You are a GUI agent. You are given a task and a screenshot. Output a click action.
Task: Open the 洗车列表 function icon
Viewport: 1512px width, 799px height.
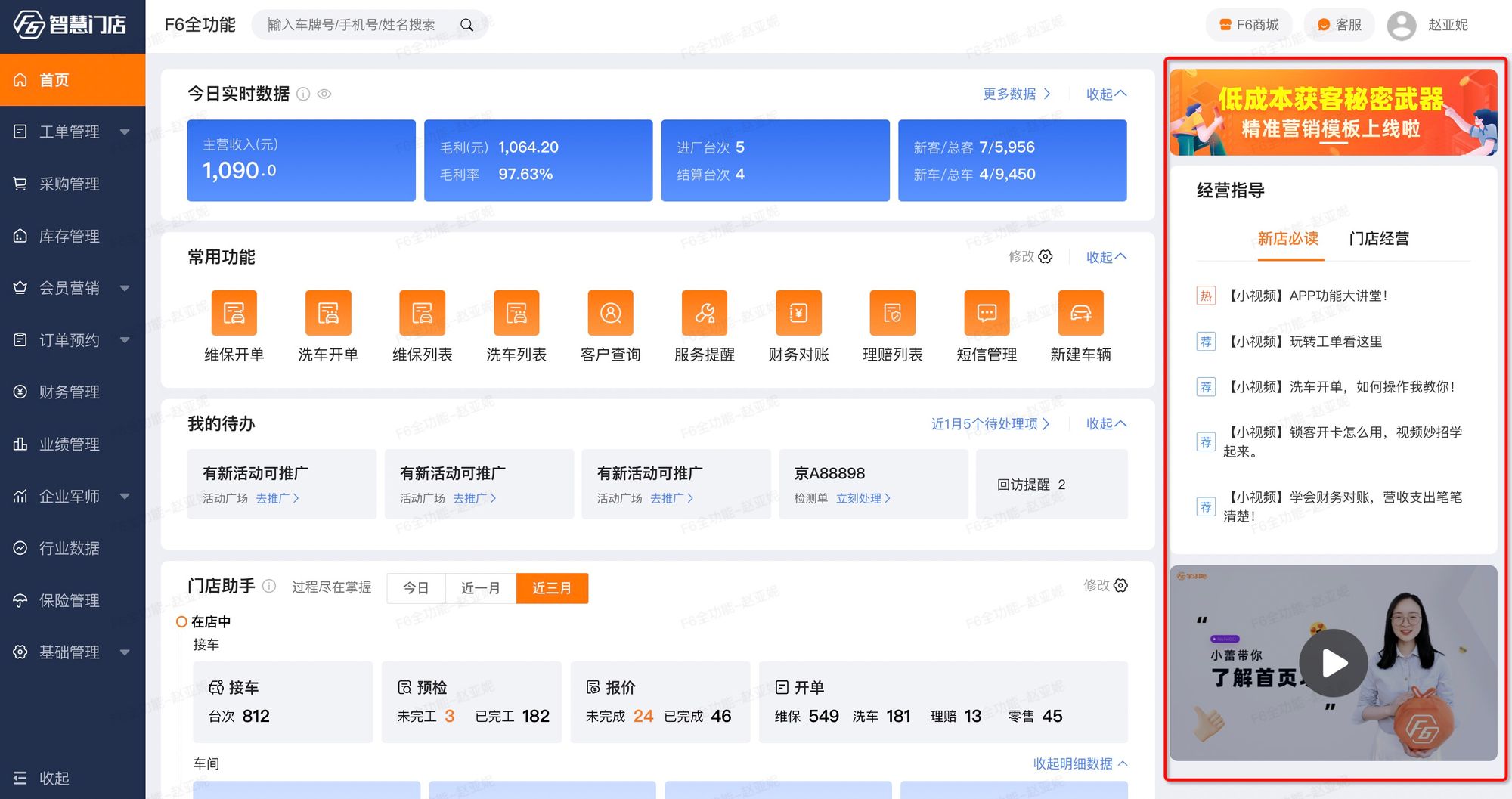516,312
